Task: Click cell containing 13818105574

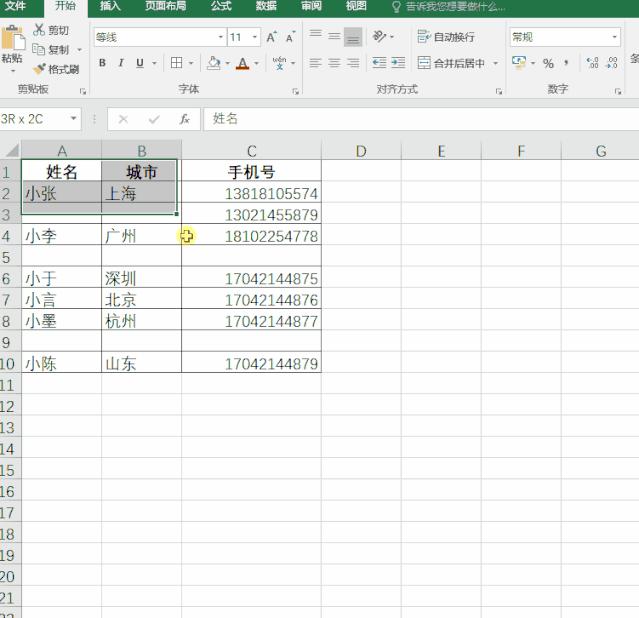Action: [x=251, y=192]
